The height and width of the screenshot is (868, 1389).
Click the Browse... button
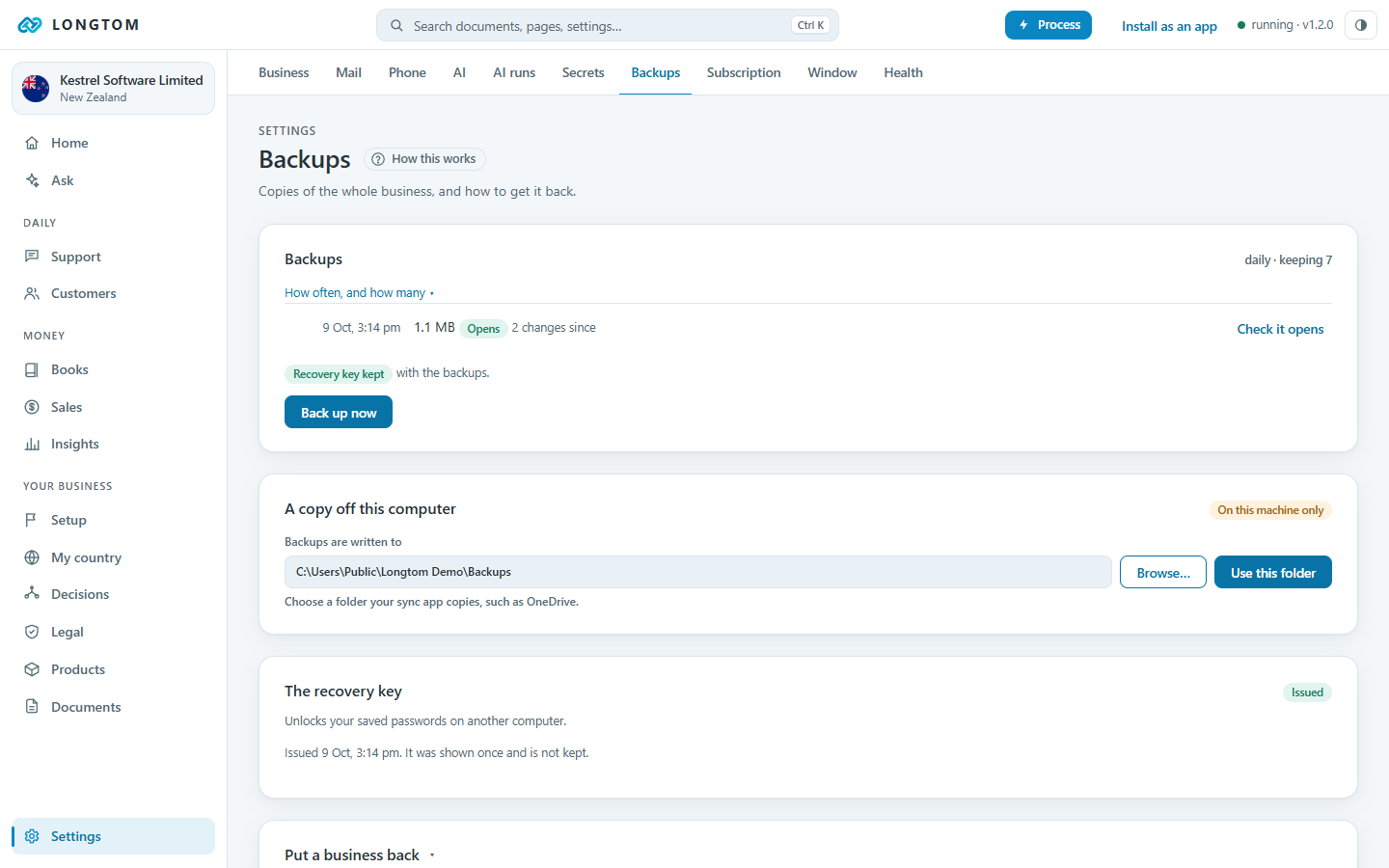coord(1163,572)
